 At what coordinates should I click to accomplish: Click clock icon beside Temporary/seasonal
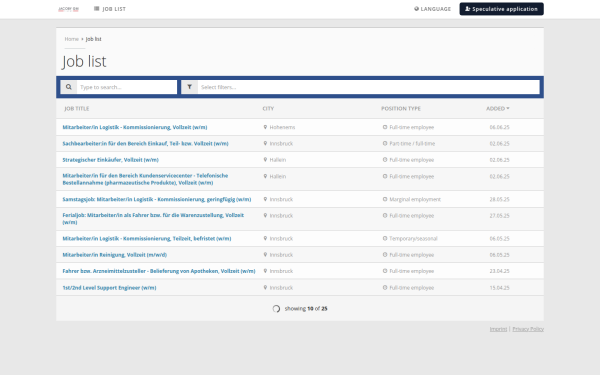pos(385,238)
